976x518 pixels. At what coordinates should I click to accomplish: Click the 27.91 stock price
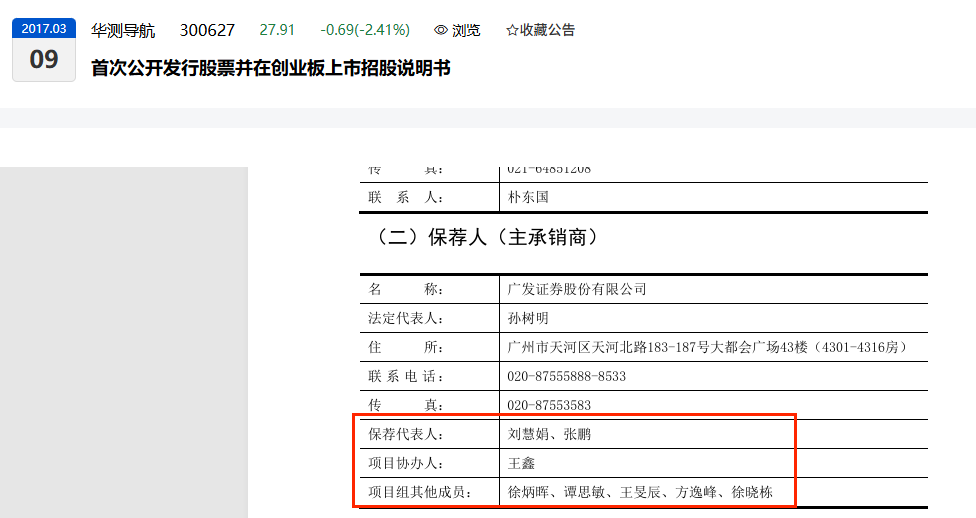point(277,30)
